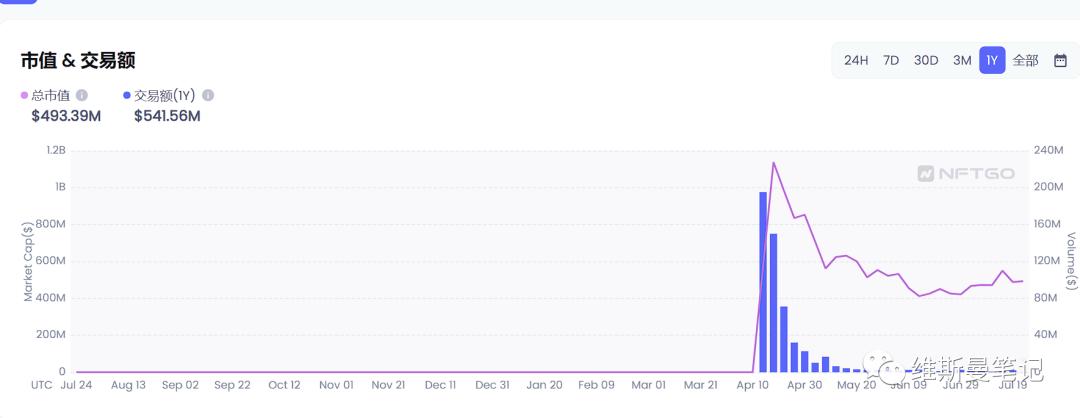Click the NFTGO watermark logo
Screen dimensions: 1080x418
click(966, 174)
